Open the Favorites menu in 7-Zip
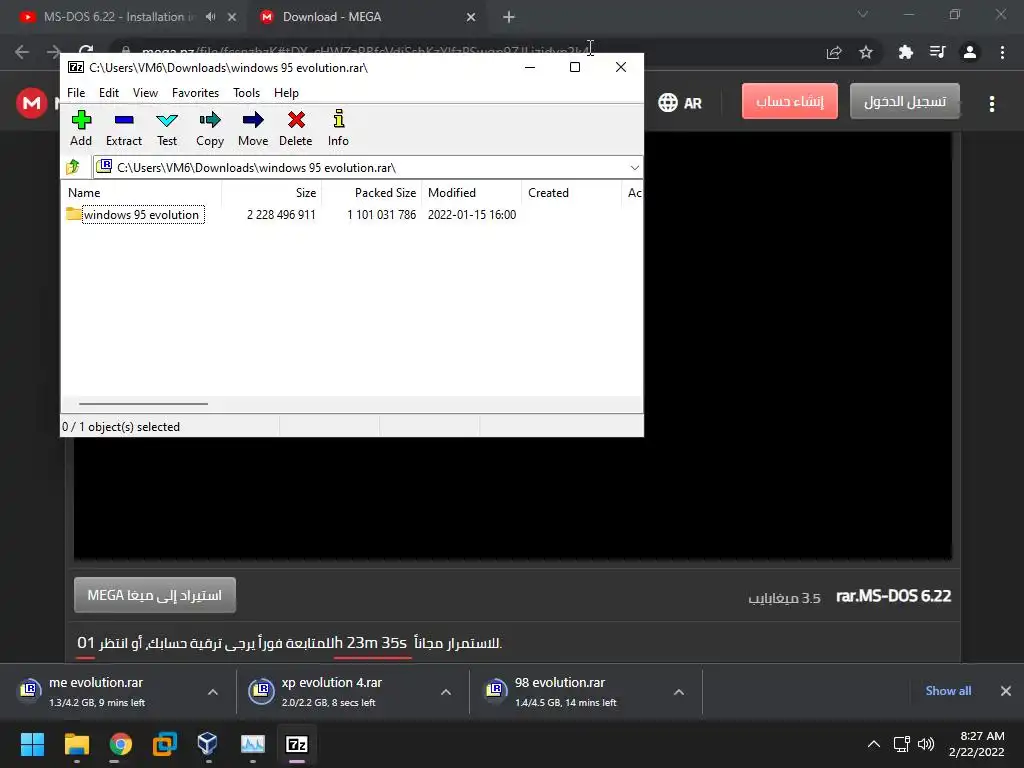 (195, 93)
